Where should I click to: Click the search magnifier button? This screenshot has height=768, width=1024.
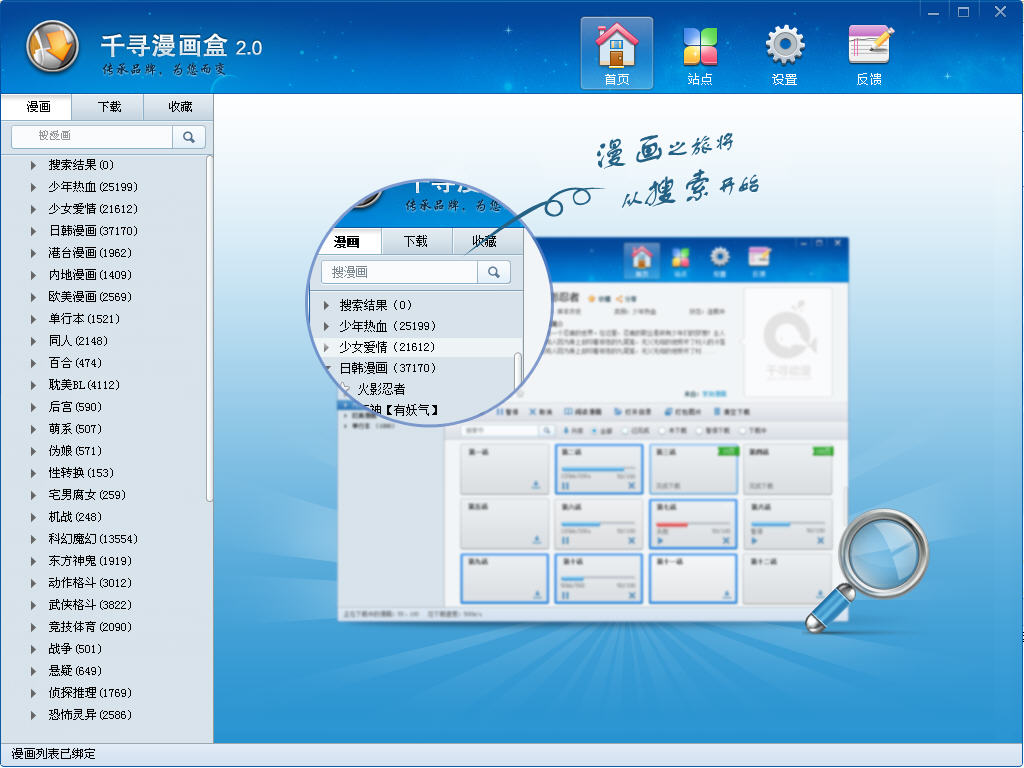pos(189,137)
